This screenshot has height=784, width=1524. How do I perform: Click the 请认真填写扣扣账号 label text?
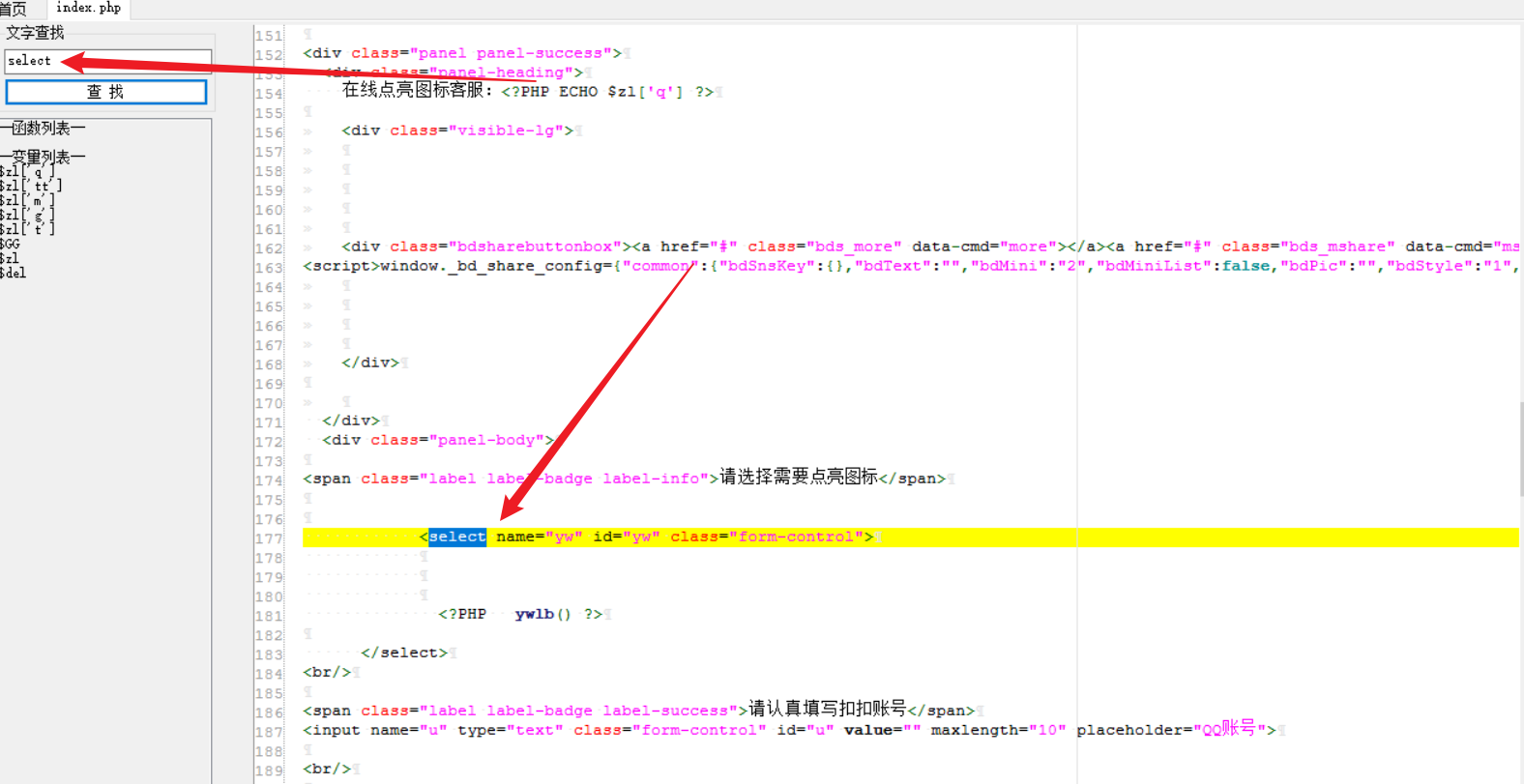(x=828, y=709)
